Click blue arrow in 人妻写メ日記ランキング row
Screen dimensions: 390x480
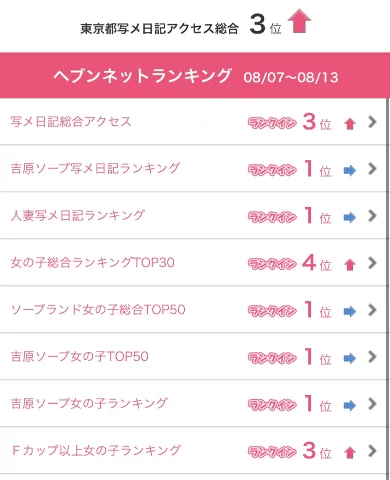click(350, 218)
